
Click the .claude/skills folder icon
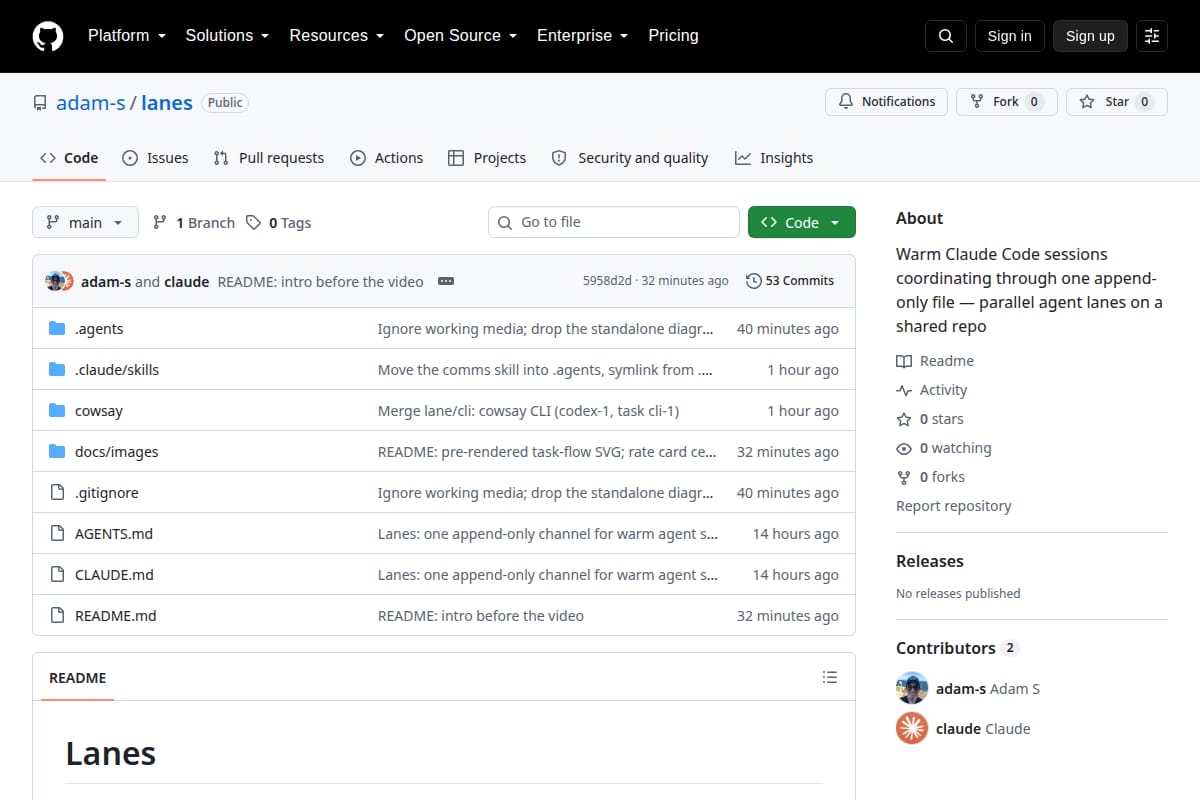click(57, 370)
